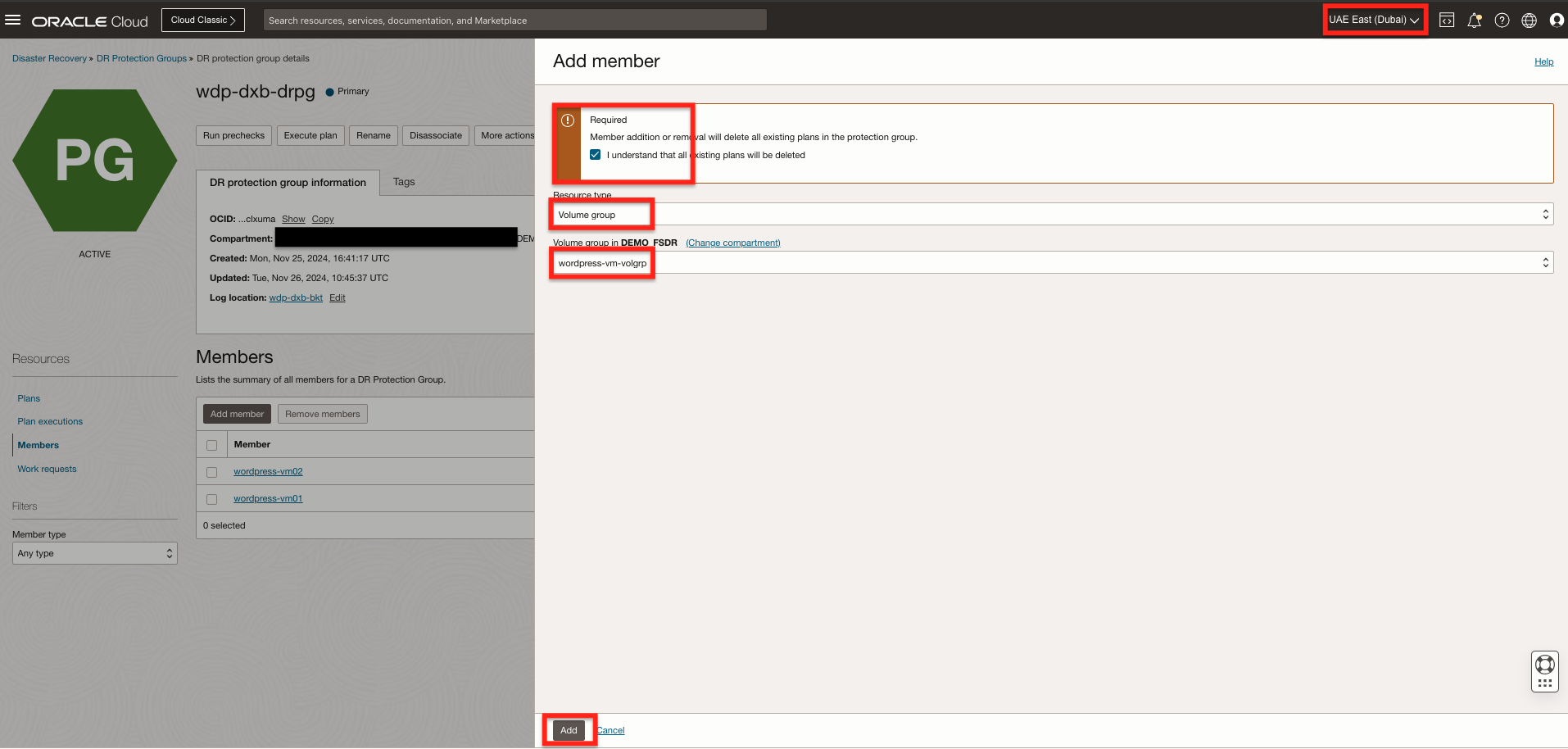Copy the OCID value
1568x749 pixels.
[x=323, y=219]
